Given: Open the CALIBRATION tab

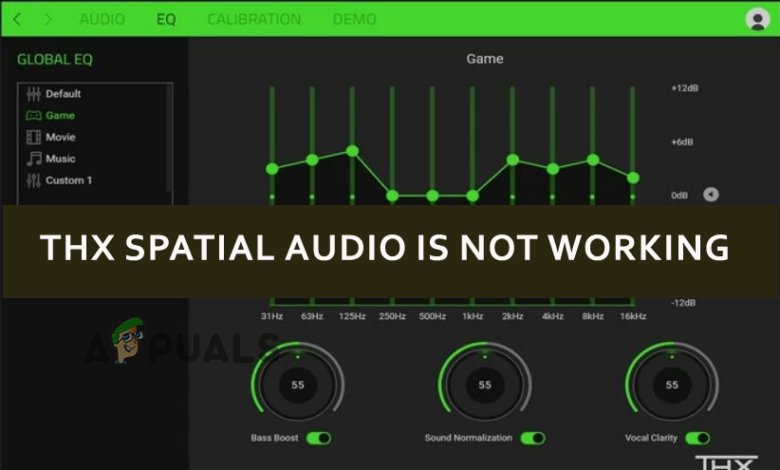Looking at the screenshot, I should (254, 19).
